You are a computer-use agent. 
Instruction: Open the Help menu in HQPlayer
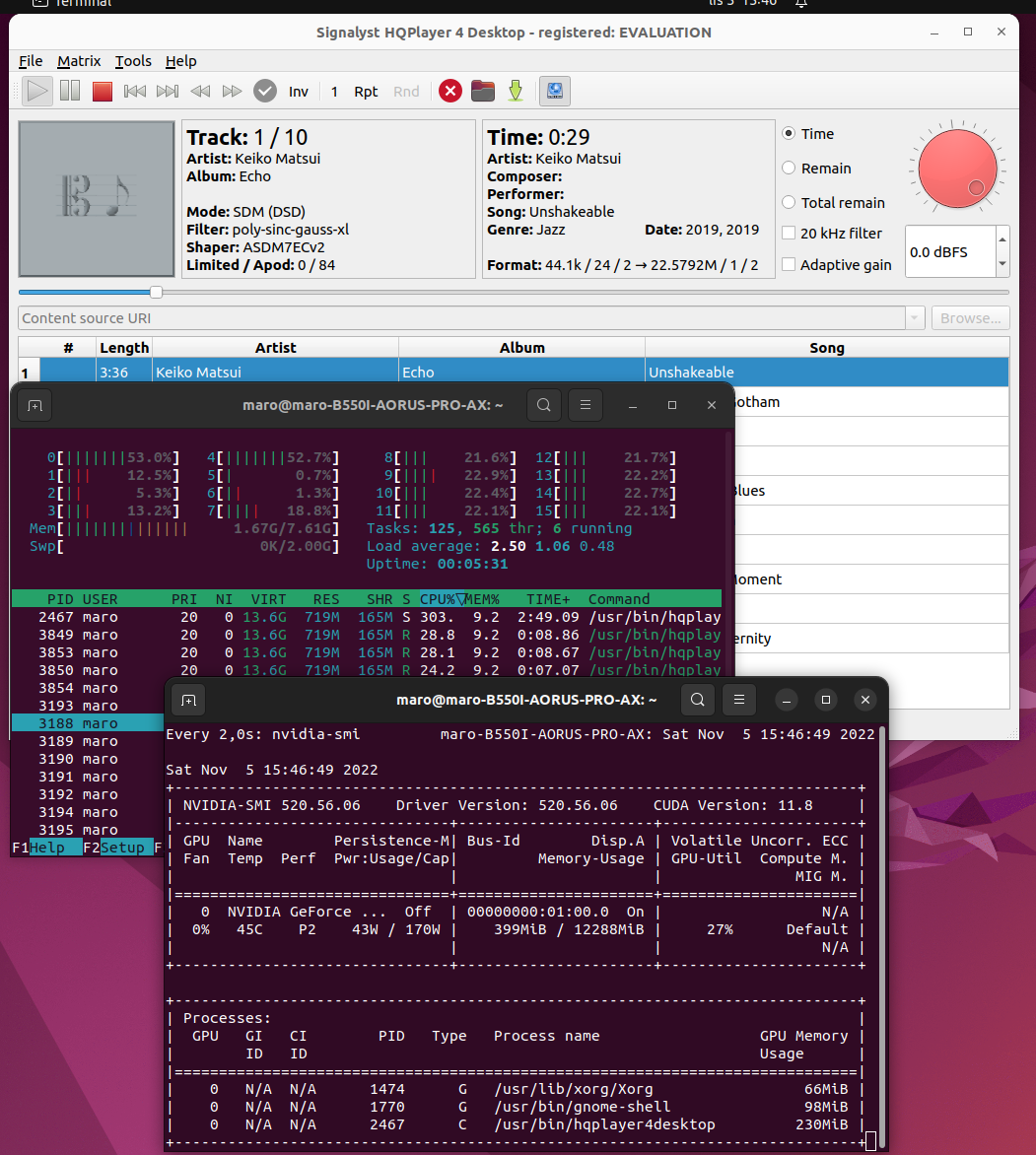pyautogui.click(x=180, y=61)
